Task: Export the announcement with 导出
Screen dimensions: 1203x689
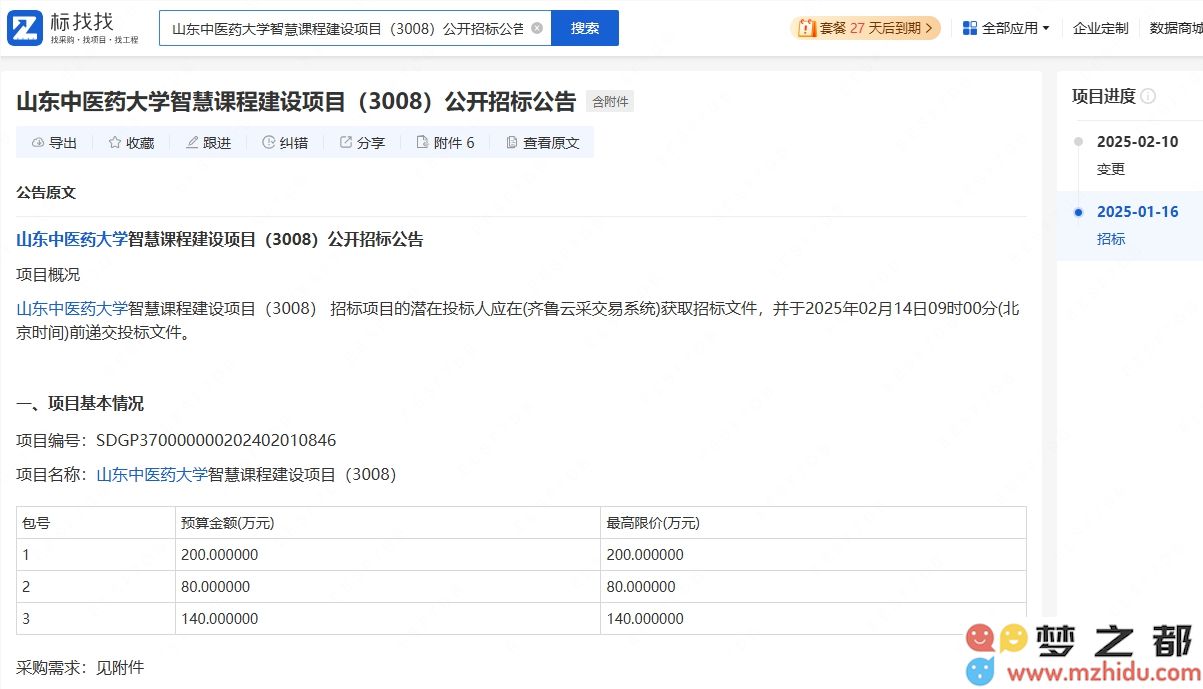Action: pyautogui.click(x=54, y=143)
